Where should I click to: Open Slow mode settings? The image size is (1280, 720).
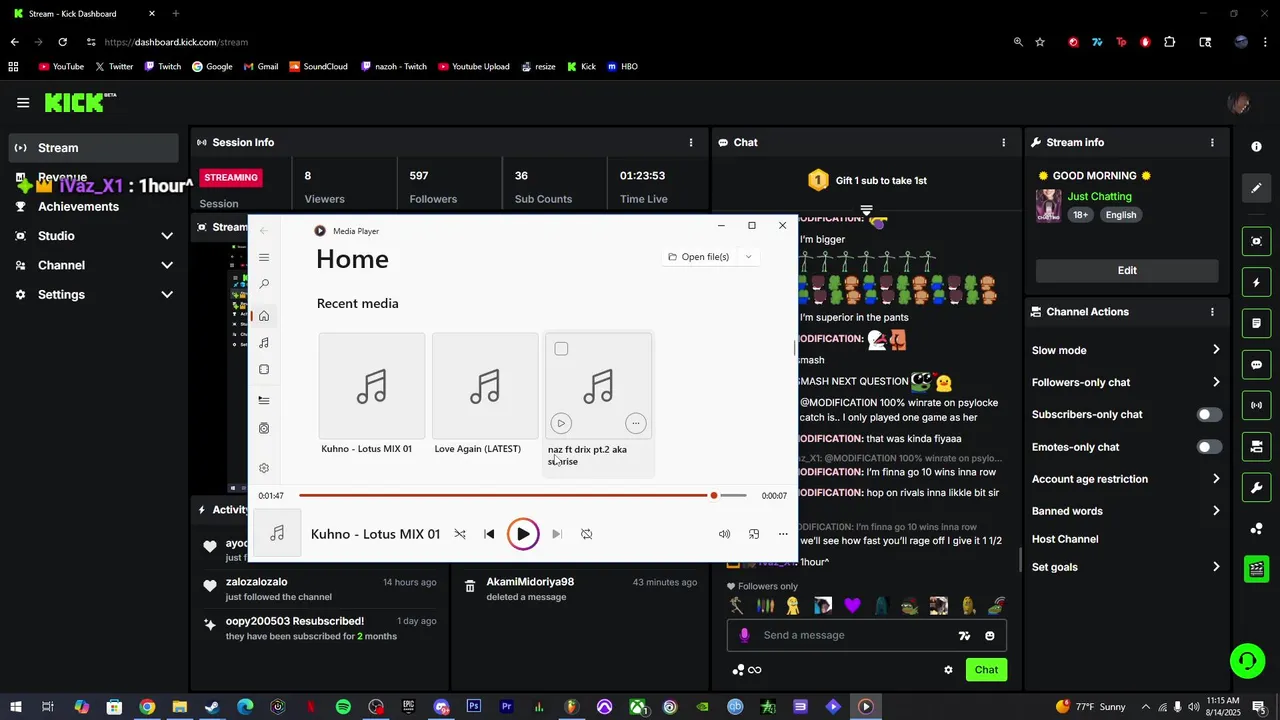point(1127,350)
